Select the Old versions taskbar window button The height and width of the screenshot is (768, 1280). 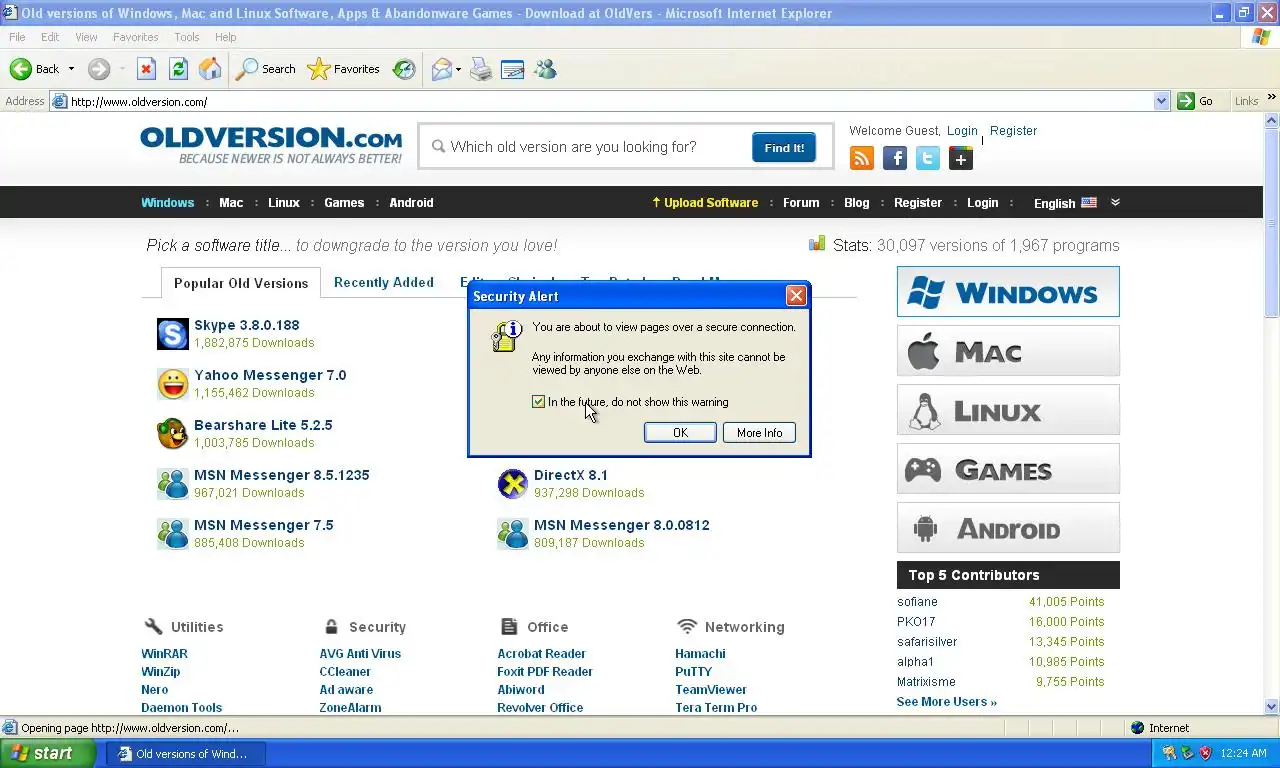click(x=186, y=753)
